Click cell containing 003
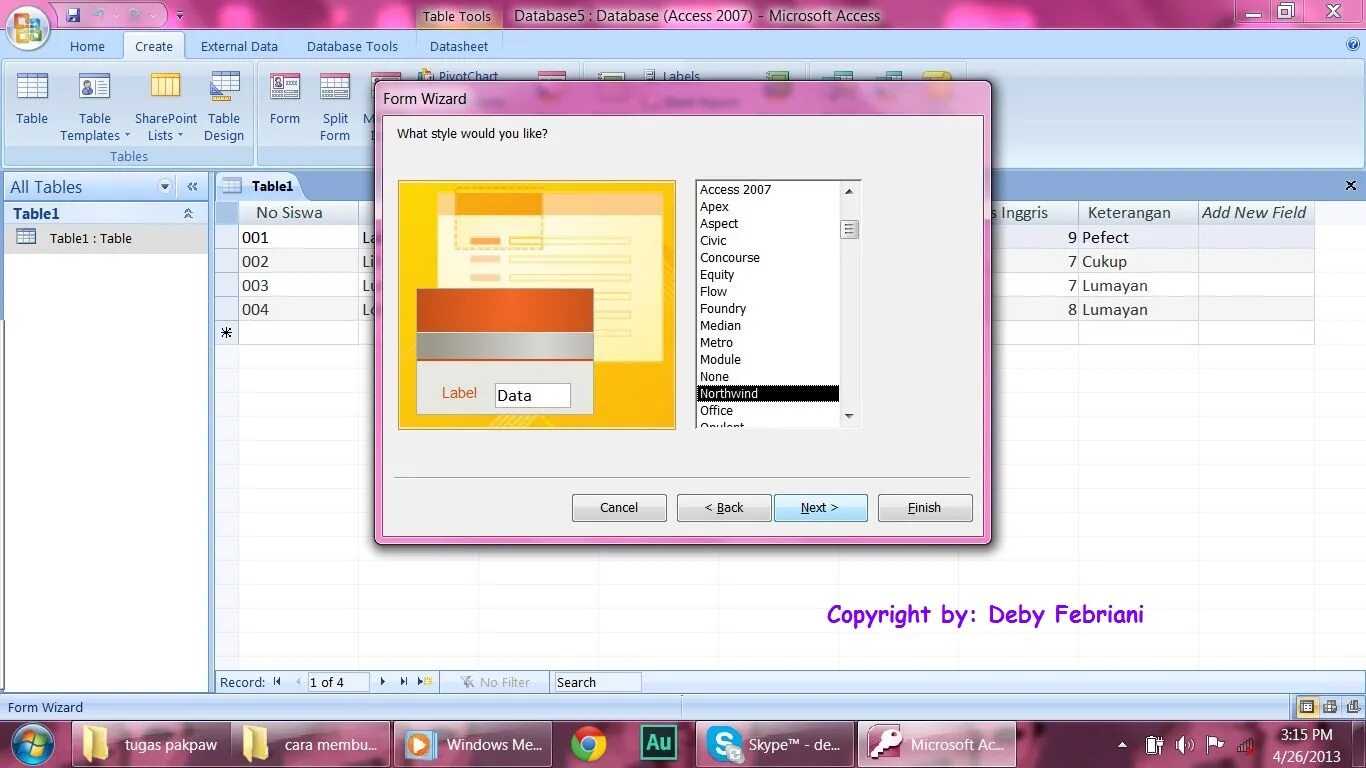 tap(299, 285)
